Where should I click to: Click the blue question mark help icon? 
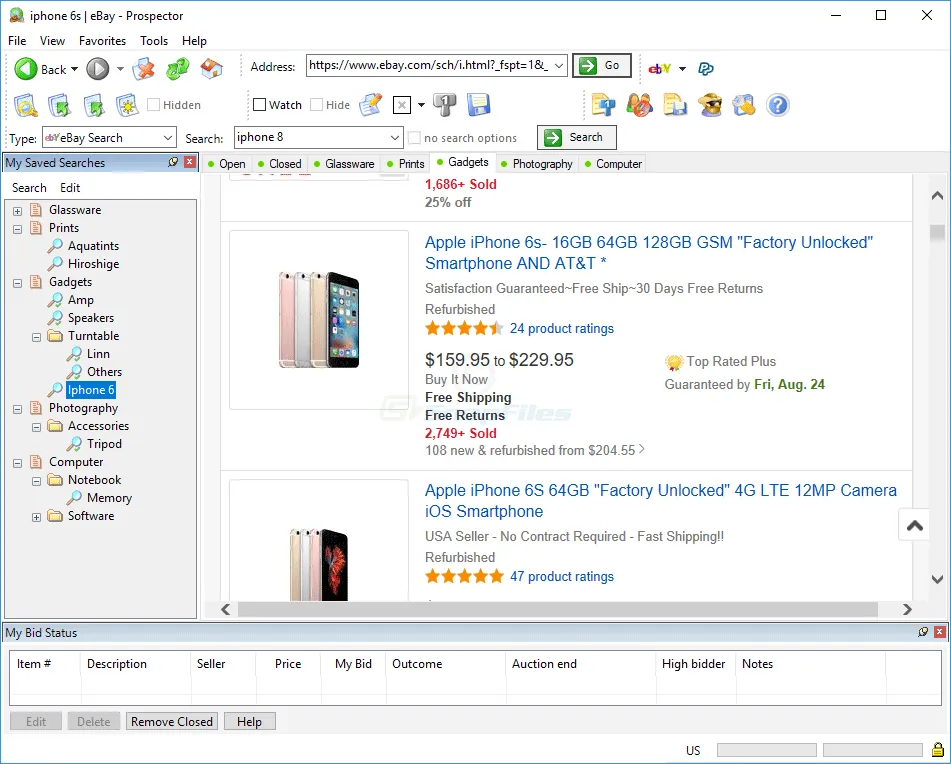[778, 105]
